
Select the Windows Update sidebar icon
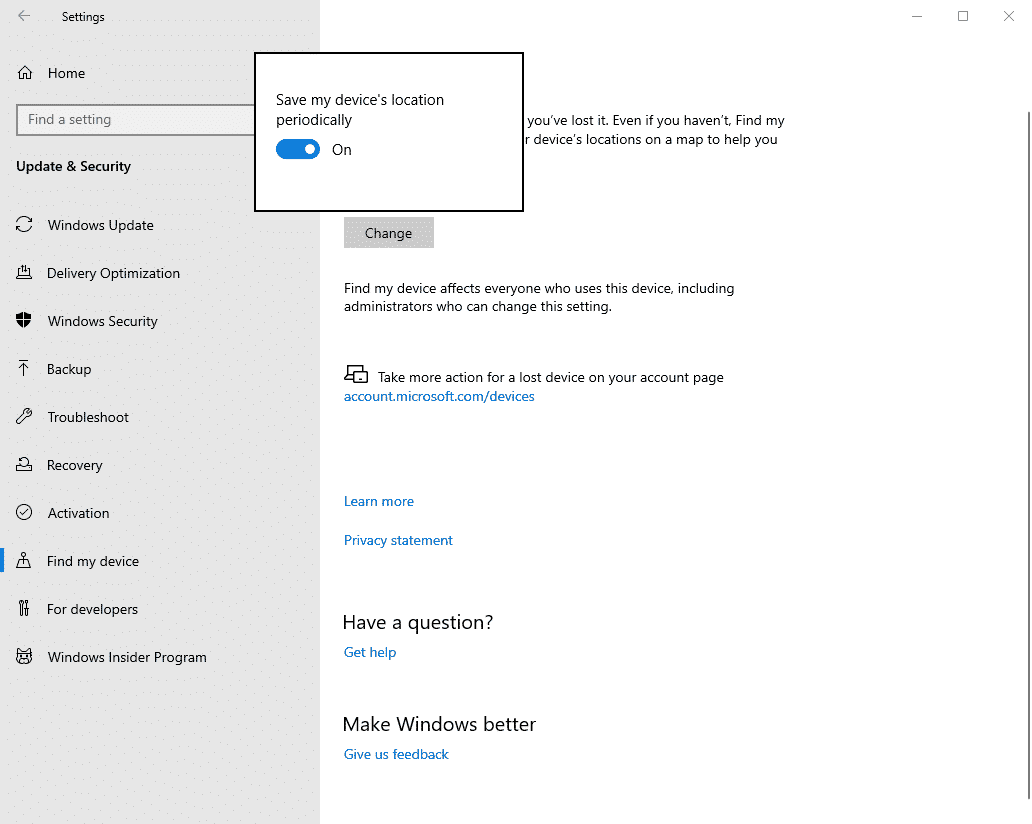(24, 225)
